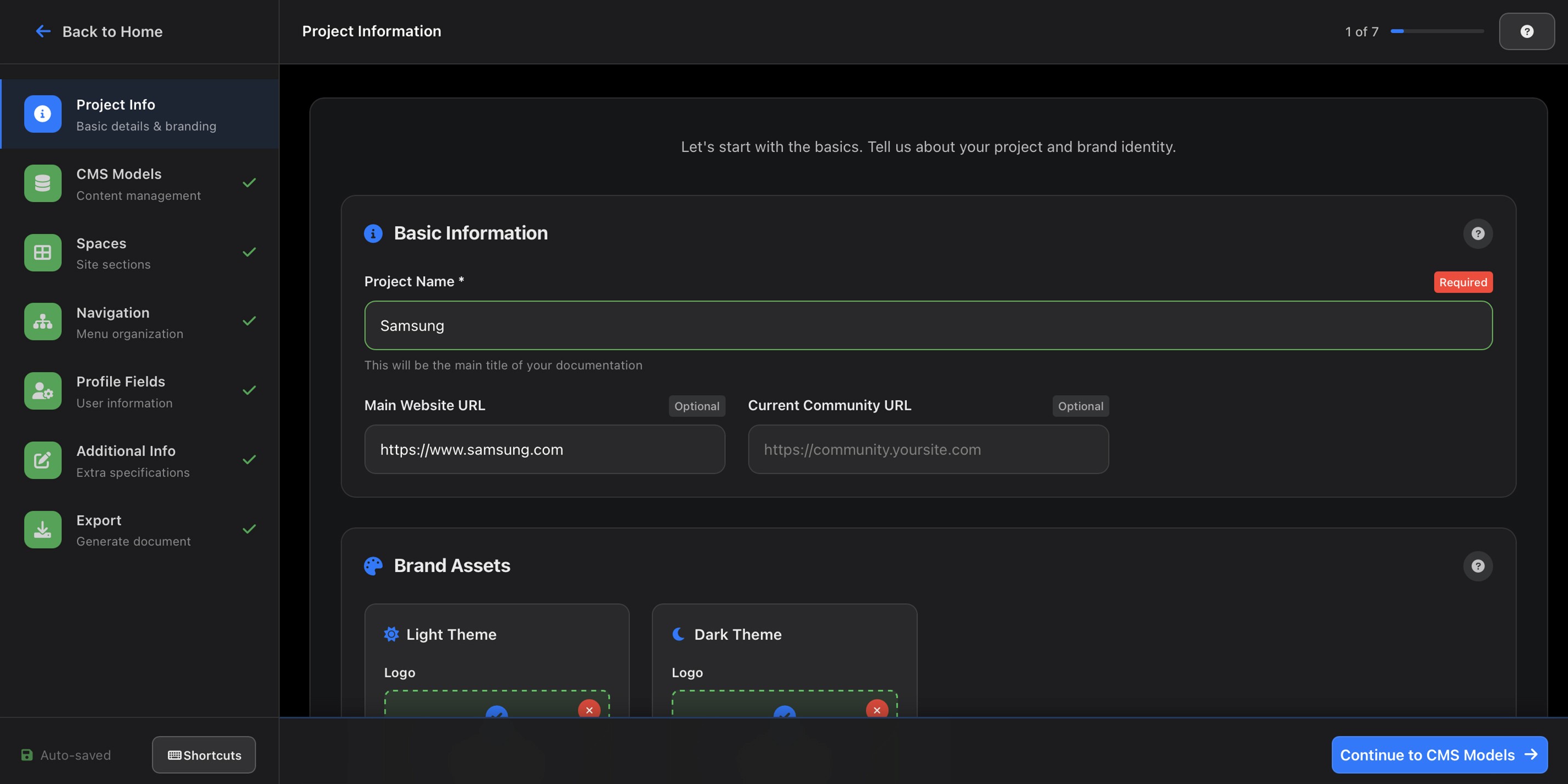Click the Profile Fields completed checkmark
Image resolution: width=1568 pixels, height=784 pixels.
point(249,390)
